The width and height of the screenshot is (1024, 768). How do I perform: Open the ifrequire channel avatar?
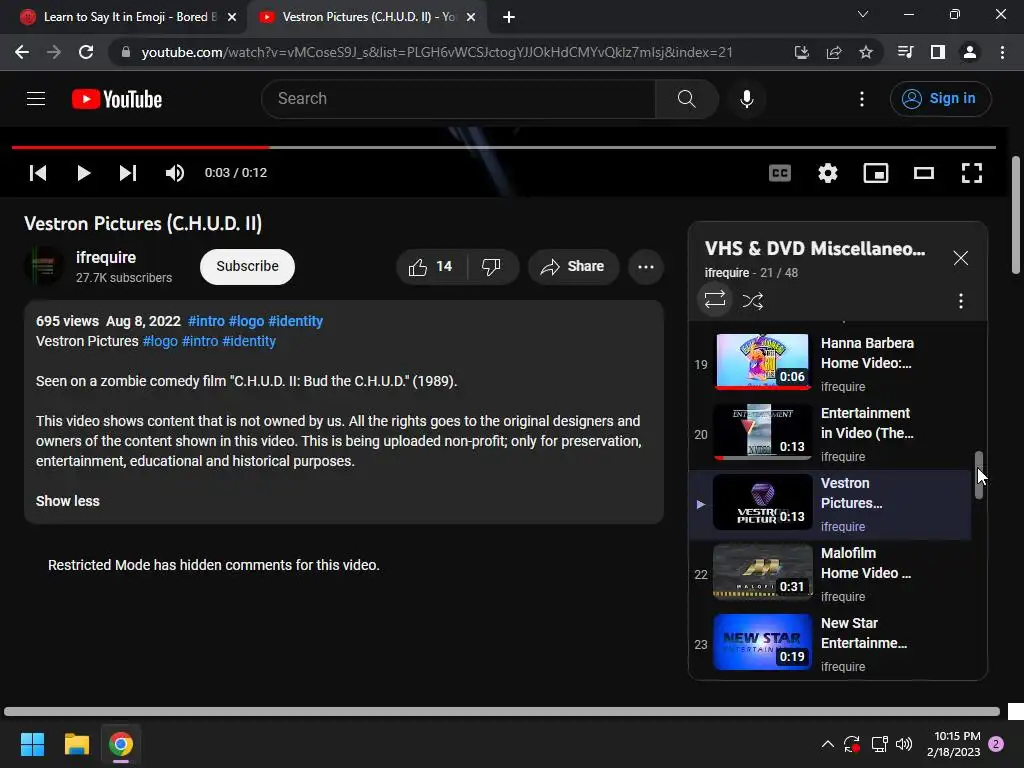[x=44, y=266]
